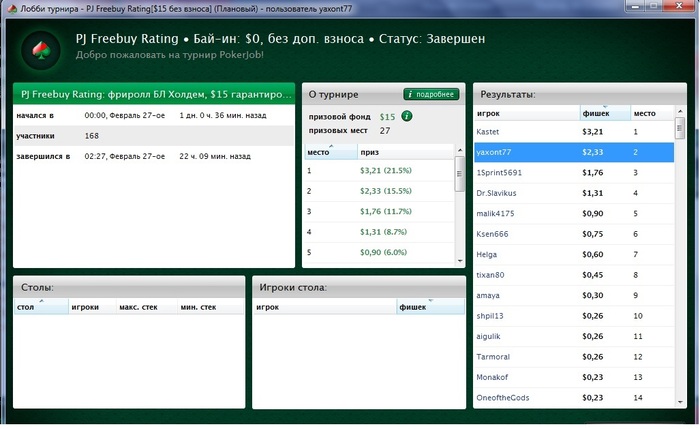Click the PokerStars spade logo
The height and width of the screenshot is (429, 700).
coord(41,50)
